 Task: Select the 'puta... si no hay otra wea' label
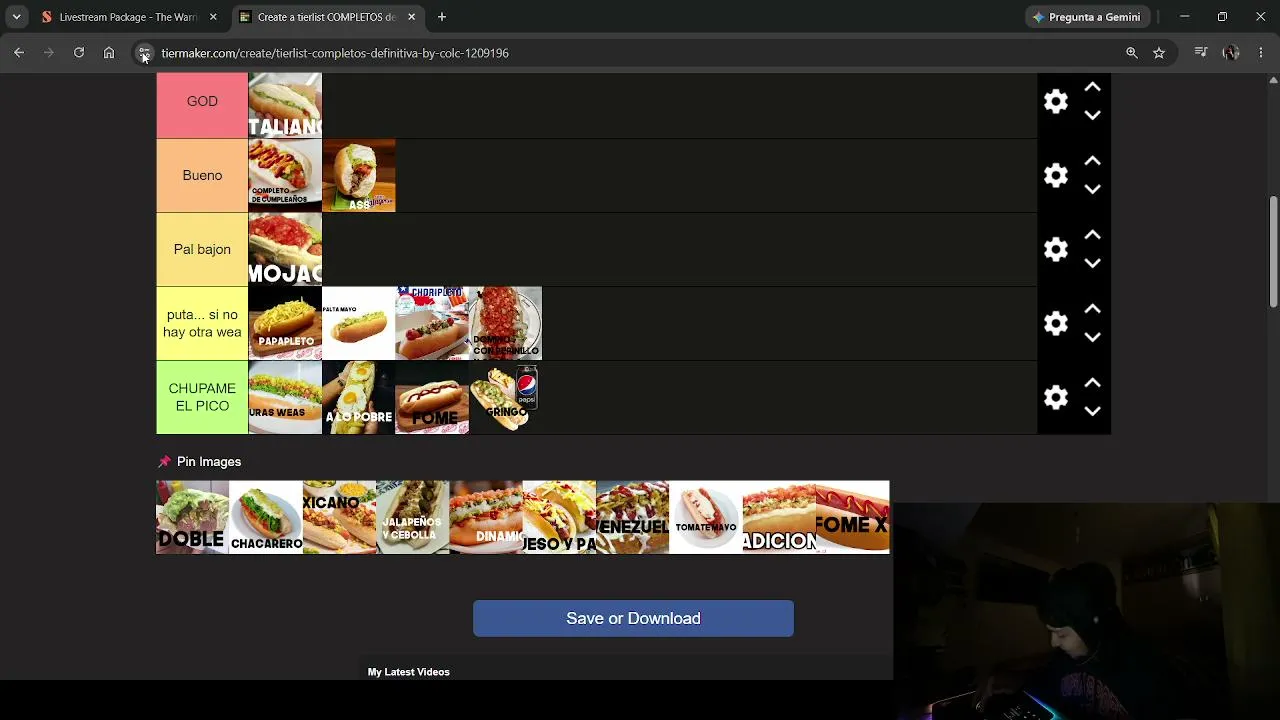coord(202,323)
